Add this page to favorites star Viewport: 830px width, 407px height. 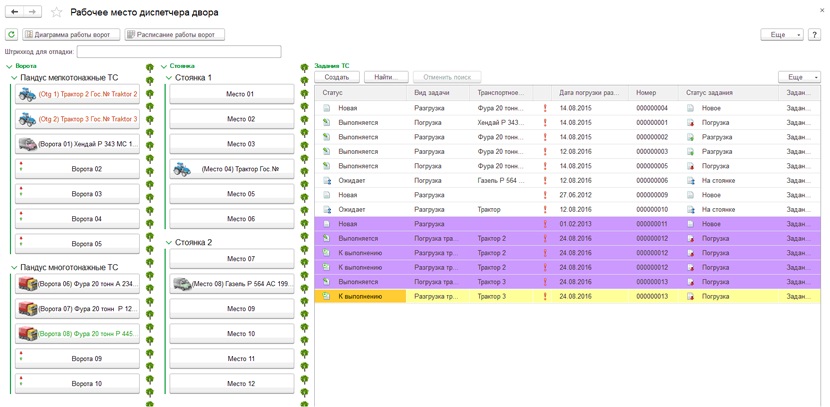coord(56,12)
